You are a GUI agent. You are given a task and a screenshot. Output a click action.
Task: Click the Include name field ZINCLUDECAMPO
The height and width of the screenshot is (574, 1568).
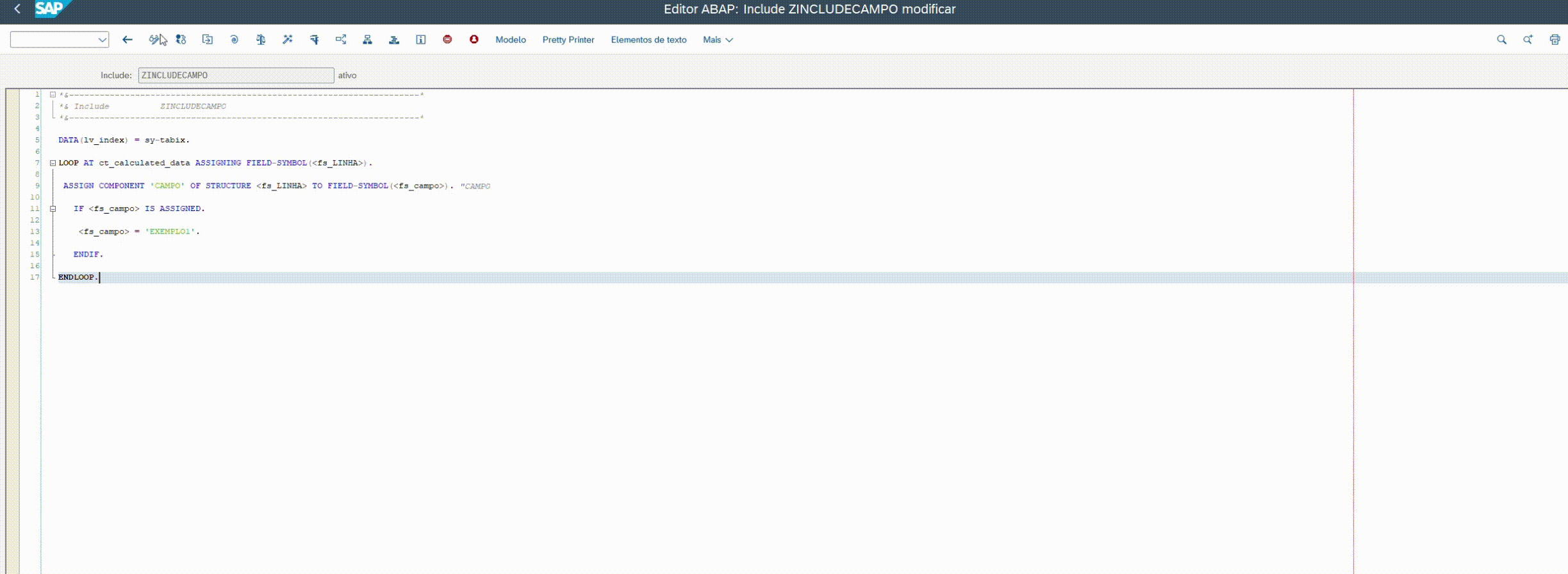click(x=236, y=75)
